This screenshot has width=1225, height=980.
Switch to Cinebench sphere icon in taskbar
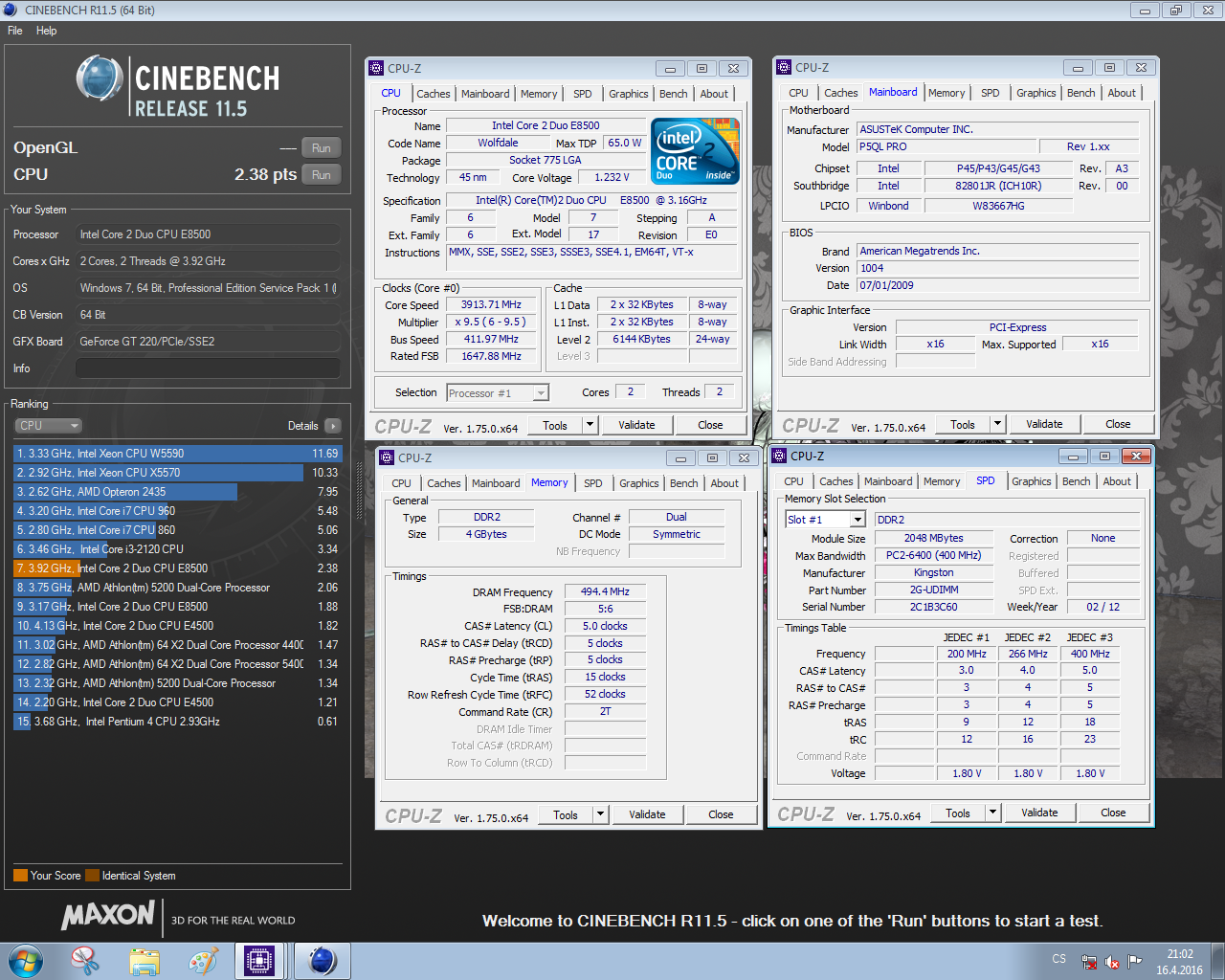point(323,961)
